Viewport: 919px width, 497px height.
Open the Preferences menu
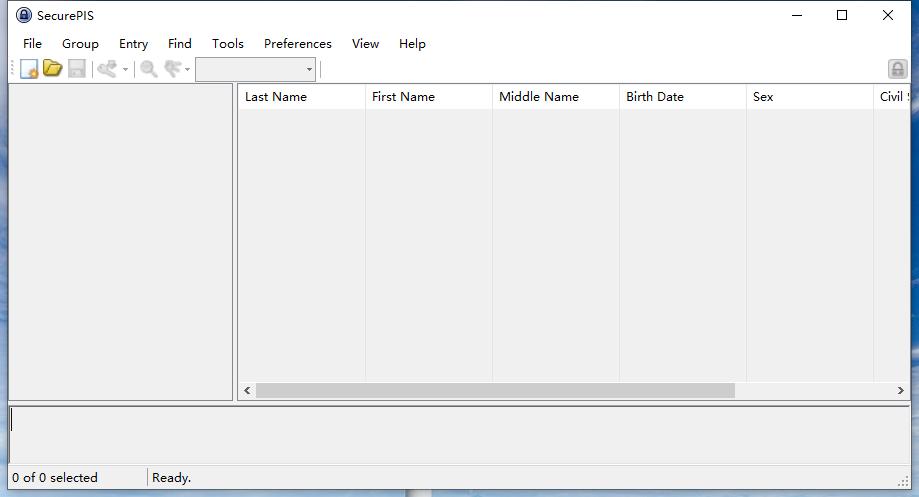click(297, 44)
